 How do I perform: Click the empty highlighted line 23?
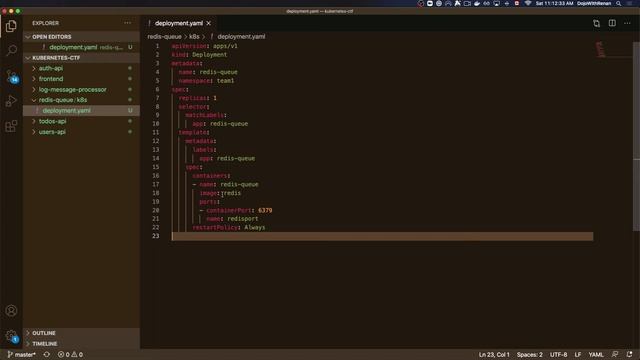[382, 236]
